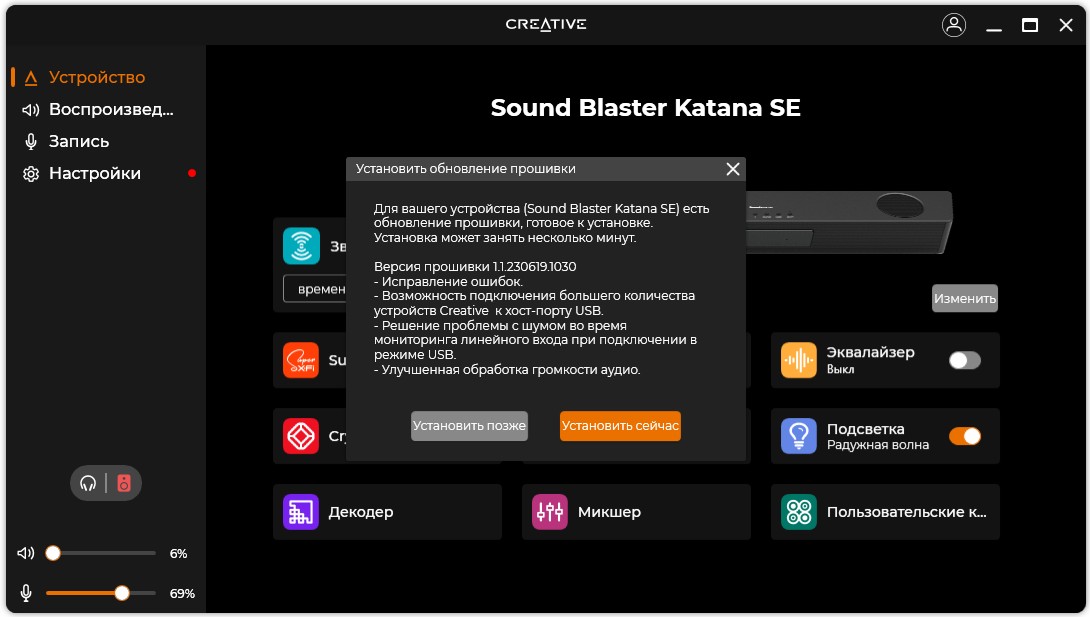
Task: Click the Sound Blaster Katana SE heading
Action: tap(646, 108)
